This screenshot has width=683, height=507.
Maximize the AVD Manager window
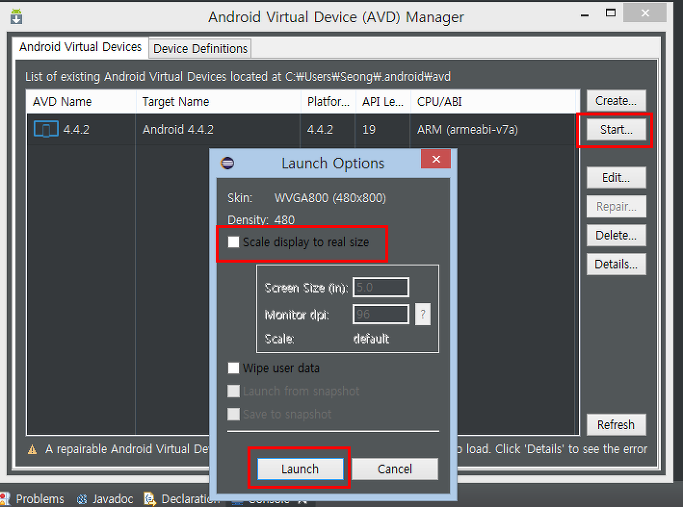tap(611, 13)
